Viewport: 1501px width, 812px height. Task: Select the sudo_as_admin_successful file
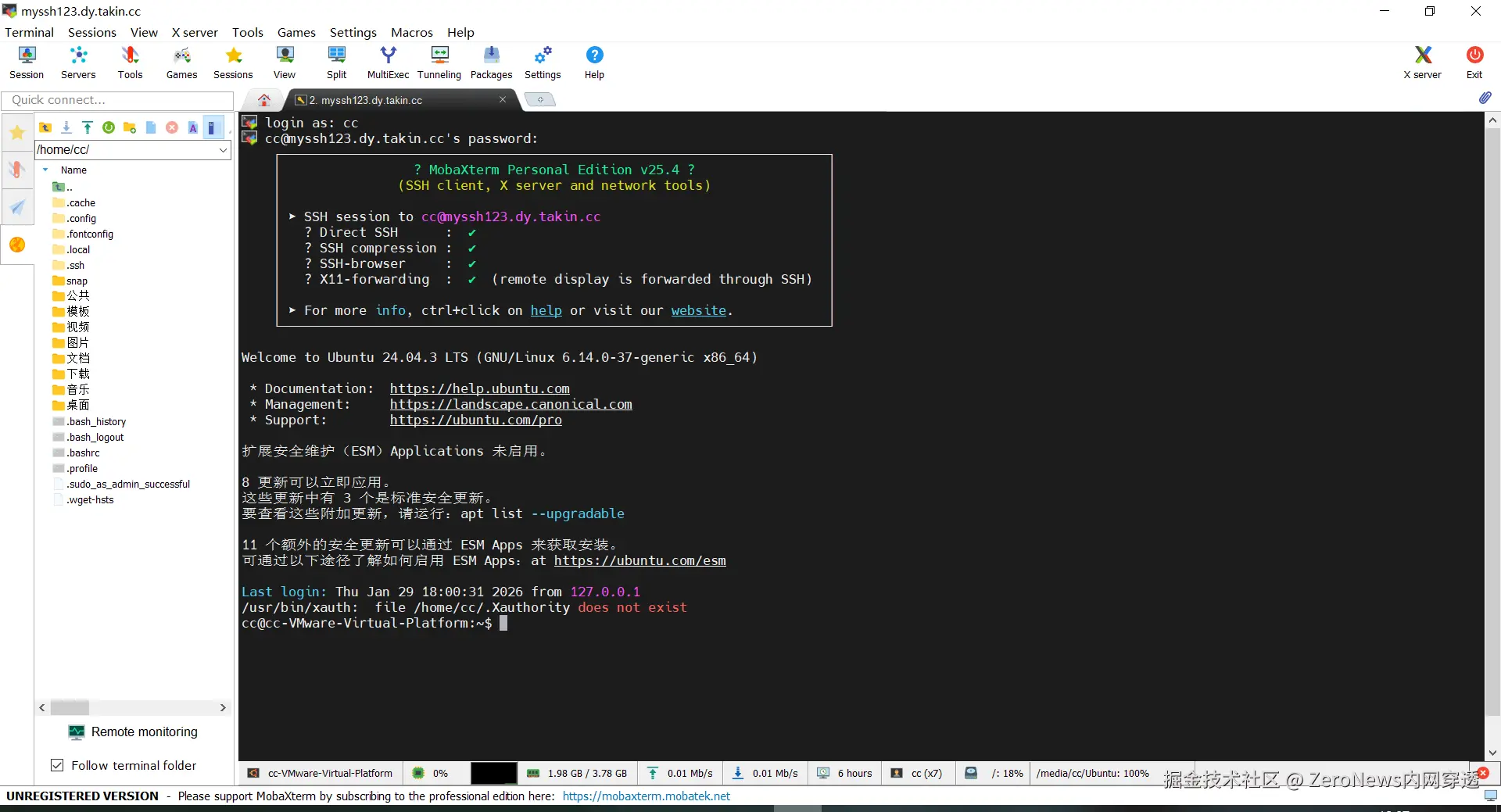click(x=121, y=484)
